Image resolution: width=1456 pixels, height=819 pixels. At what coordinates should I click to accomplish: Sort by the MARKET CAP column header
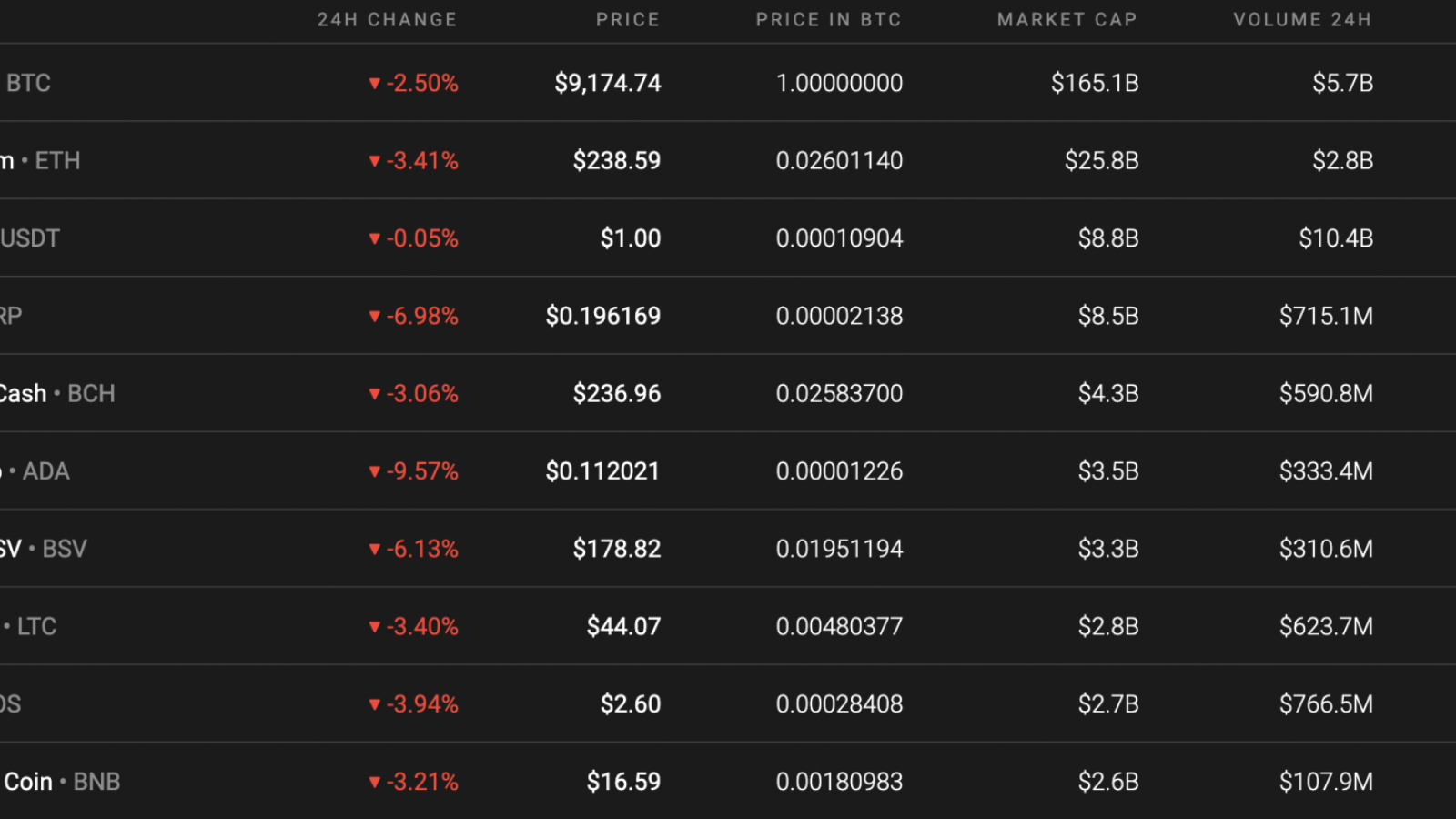[1067, 20]
